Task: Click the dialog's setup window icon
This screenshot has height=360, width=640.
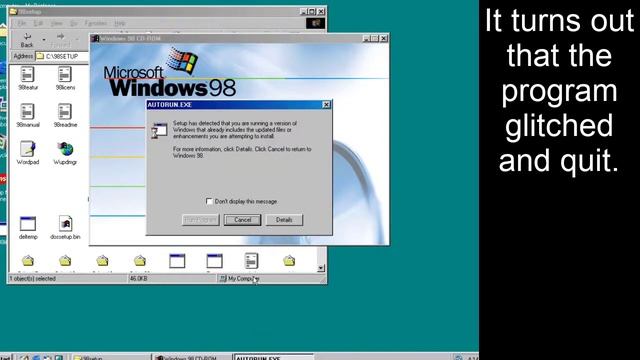Action: pyautogui.click(x=159, y=131)
